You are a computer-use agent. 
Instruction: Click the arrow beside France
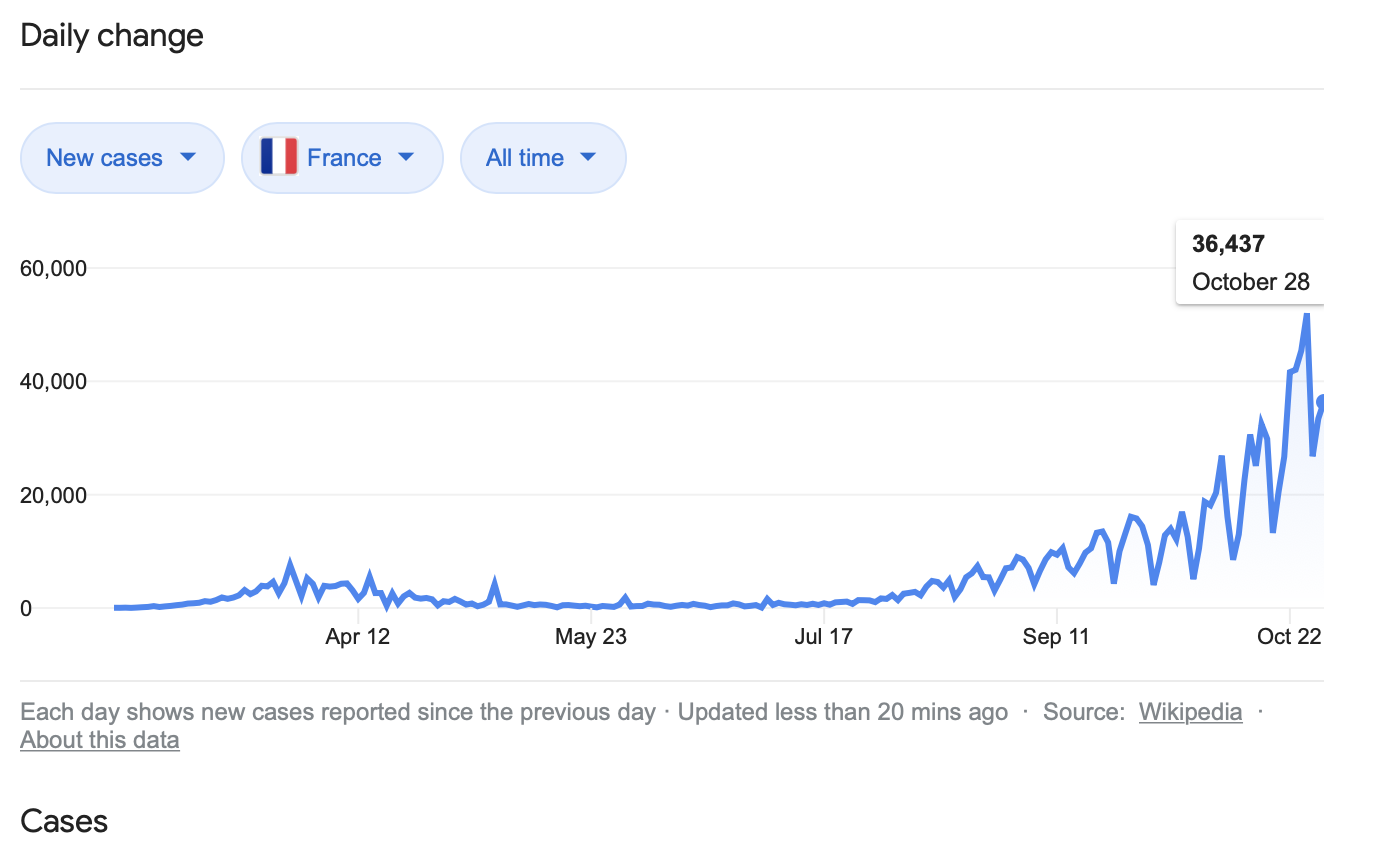click(405, 157)
